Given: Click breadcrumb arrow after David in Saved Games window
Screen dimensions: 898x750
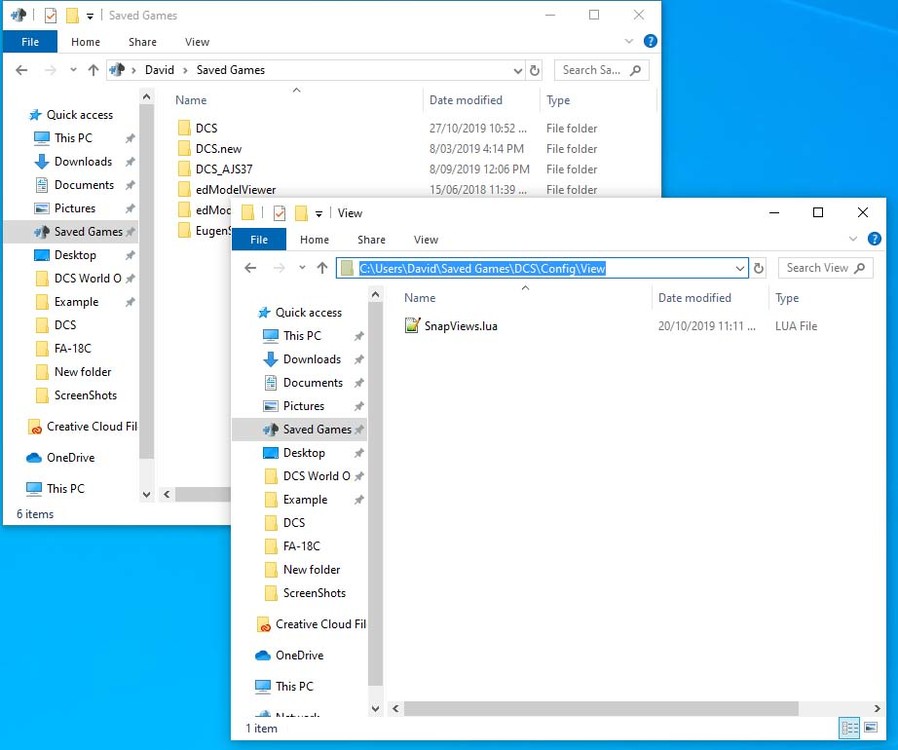Looking at the screenshot, I should (185, 70).
